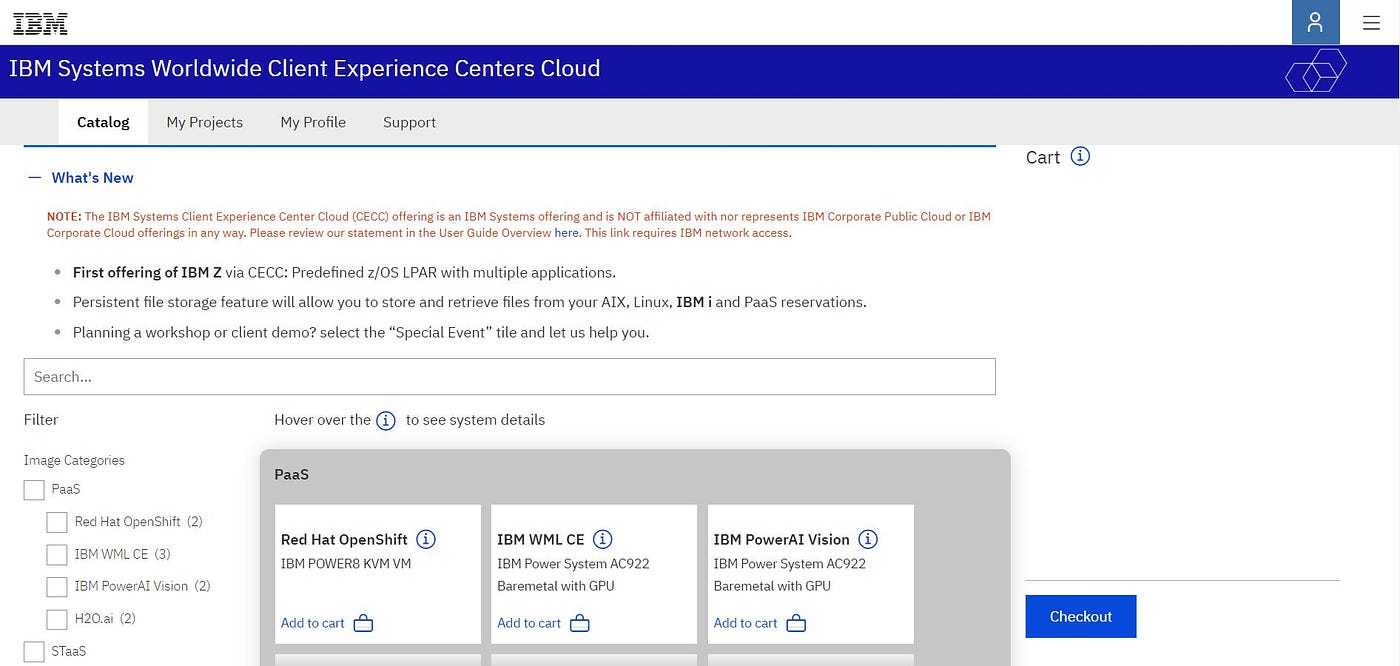Open the My Profile tab

click(x=313, y=122)
